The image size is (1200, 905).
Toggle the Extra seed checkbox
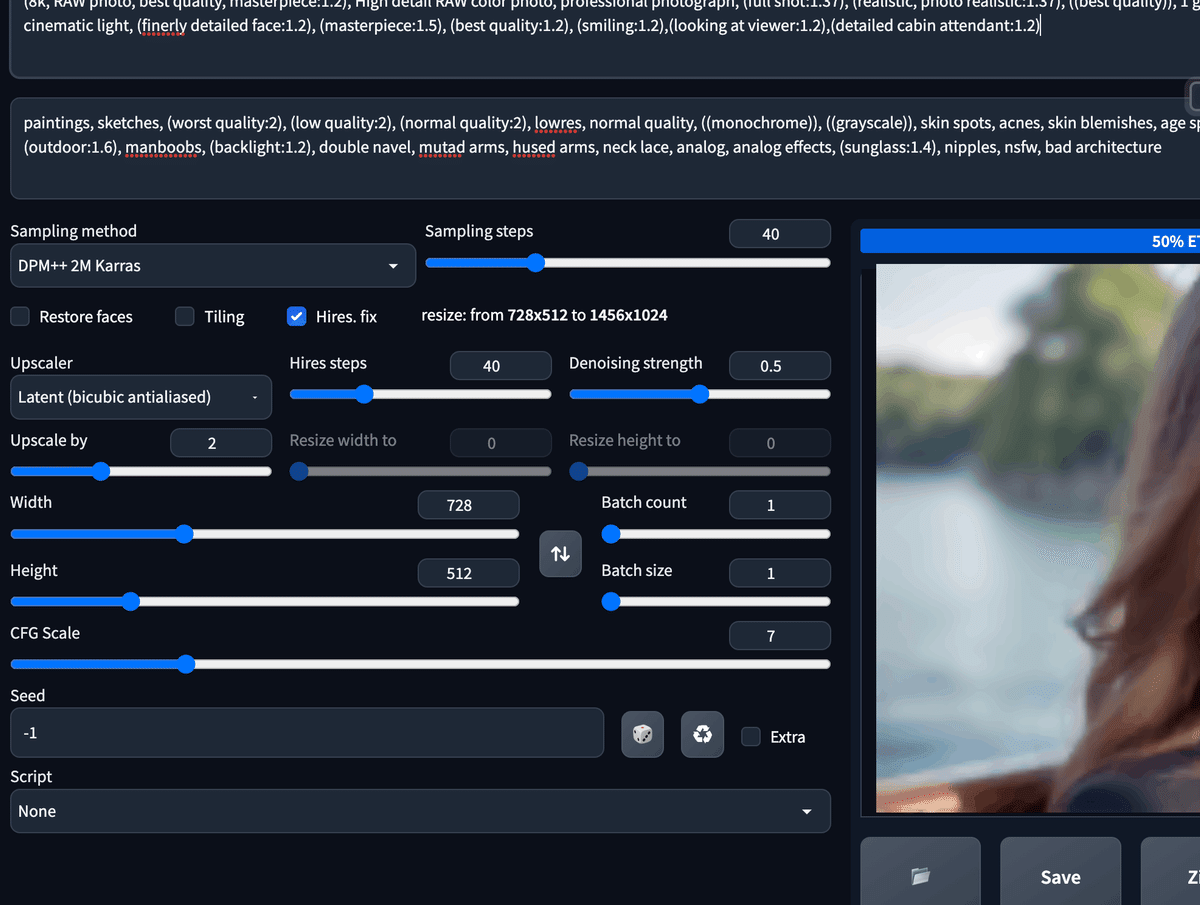tap(750, 736)
